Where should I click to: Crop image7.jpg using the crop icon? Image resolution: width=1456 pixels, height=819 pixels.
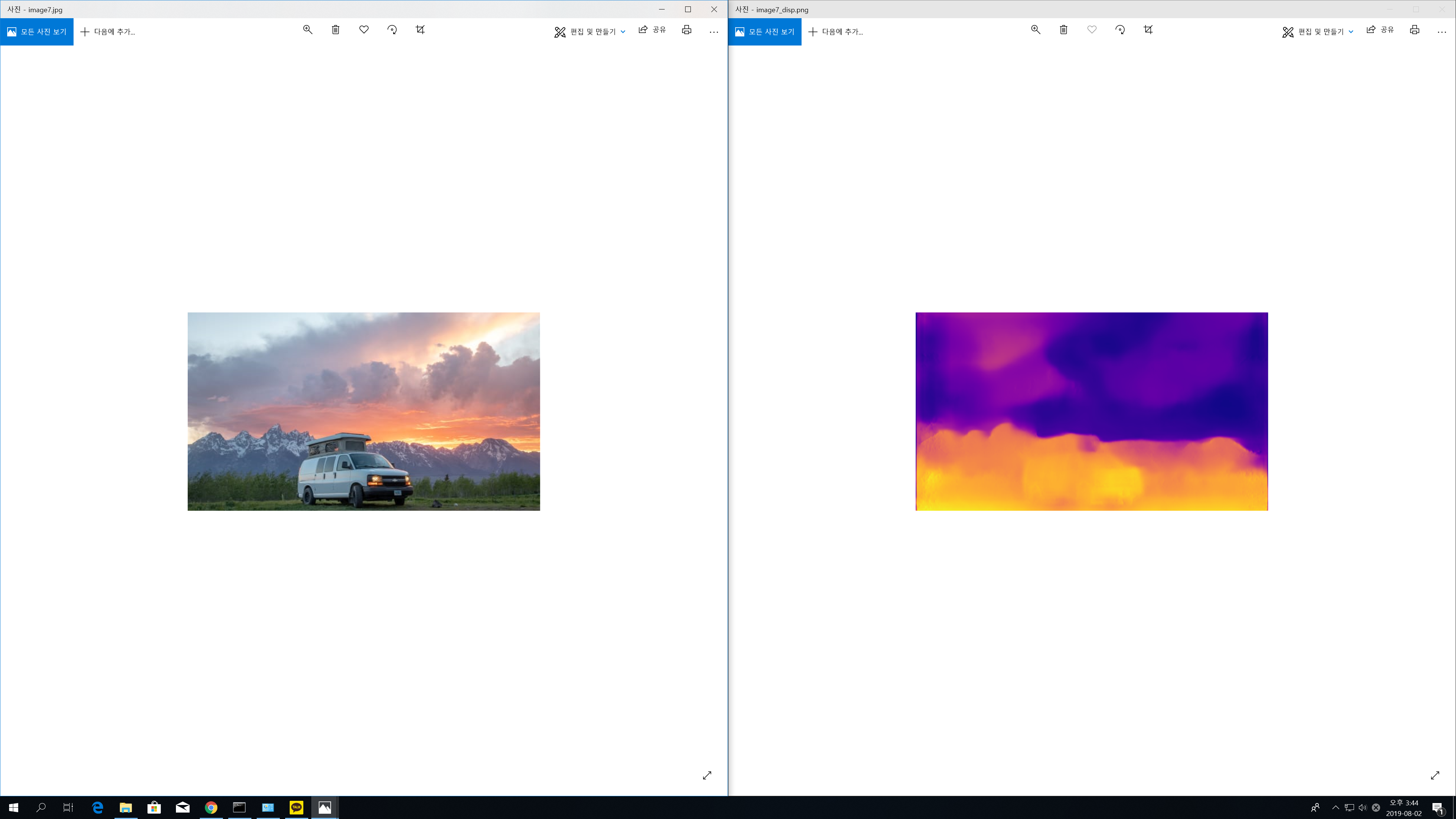(x=420, y=30)
